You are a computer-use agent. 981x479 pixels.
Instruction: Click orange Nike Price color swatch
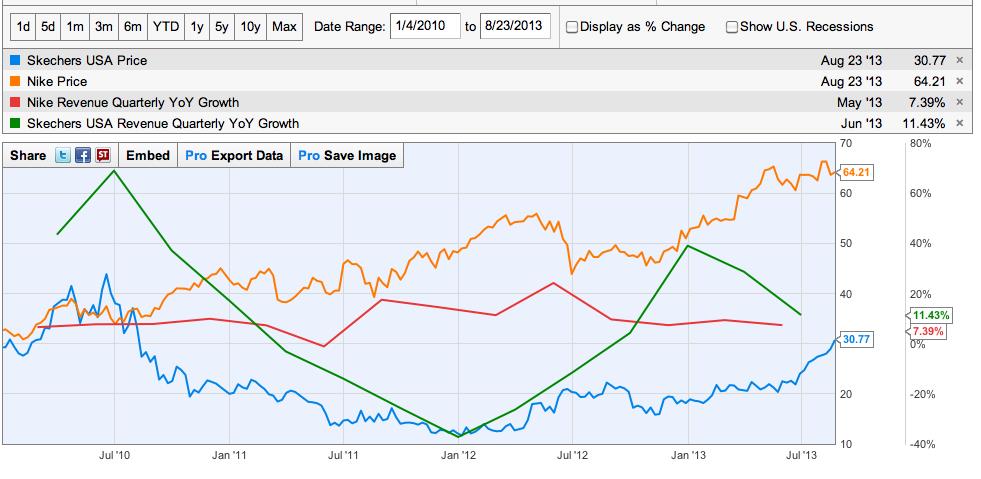16,81
